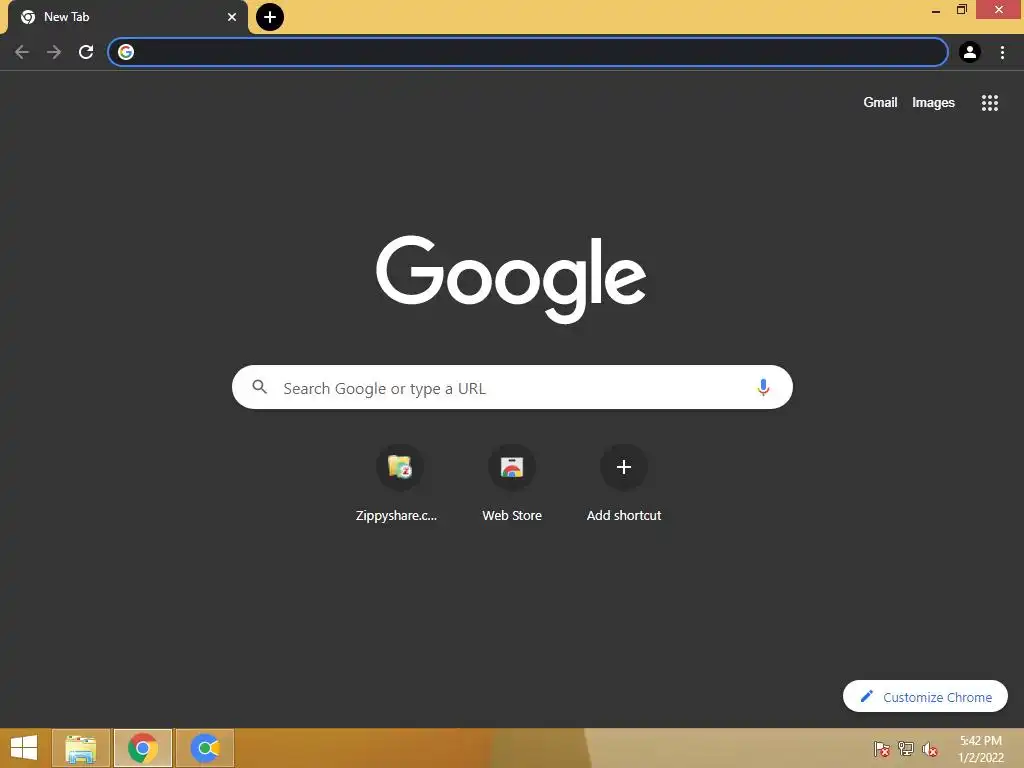Go back using the back arrow
1024x768 pixels.
[22, 52]
